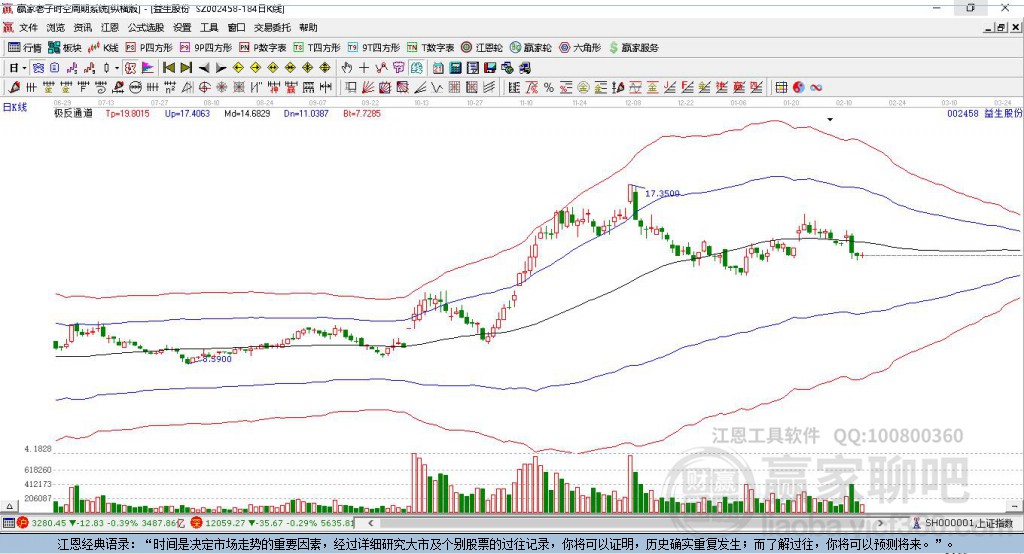1024x554 pixels.
Task: Open the 设置 menu
Action: [x=182, y=27]
